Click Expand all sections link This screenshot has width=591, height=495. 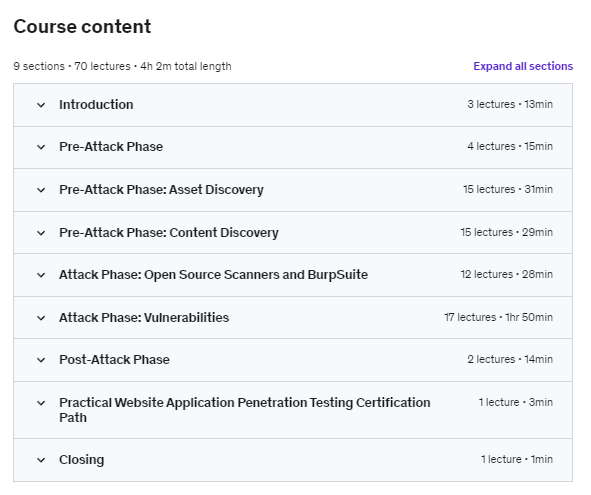tap(523, 66)
